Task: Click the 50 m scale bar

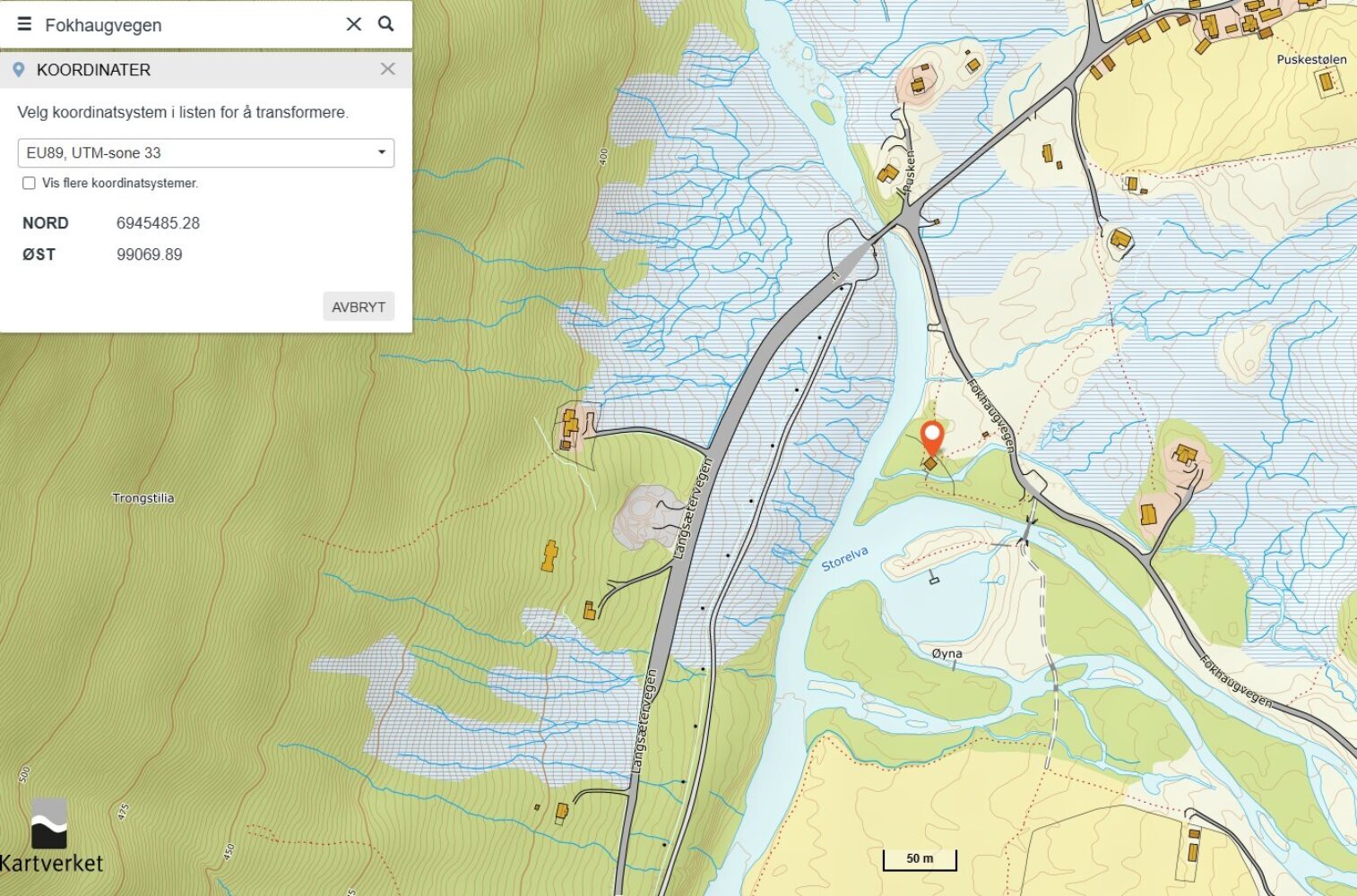Action: pyautogui.click(x=920, y=859)
